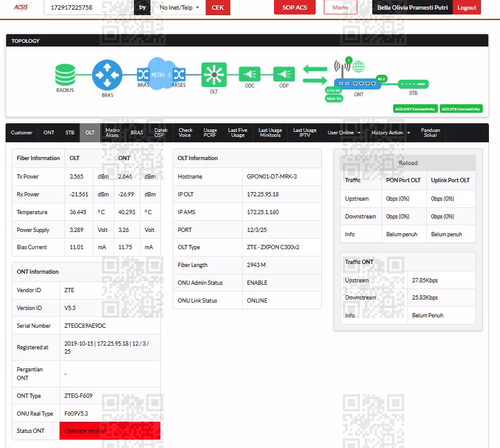The height and width of the screenshot is (448, 500).
Task: Click Version ID value V5.3
Action: [x=70, y=308]
